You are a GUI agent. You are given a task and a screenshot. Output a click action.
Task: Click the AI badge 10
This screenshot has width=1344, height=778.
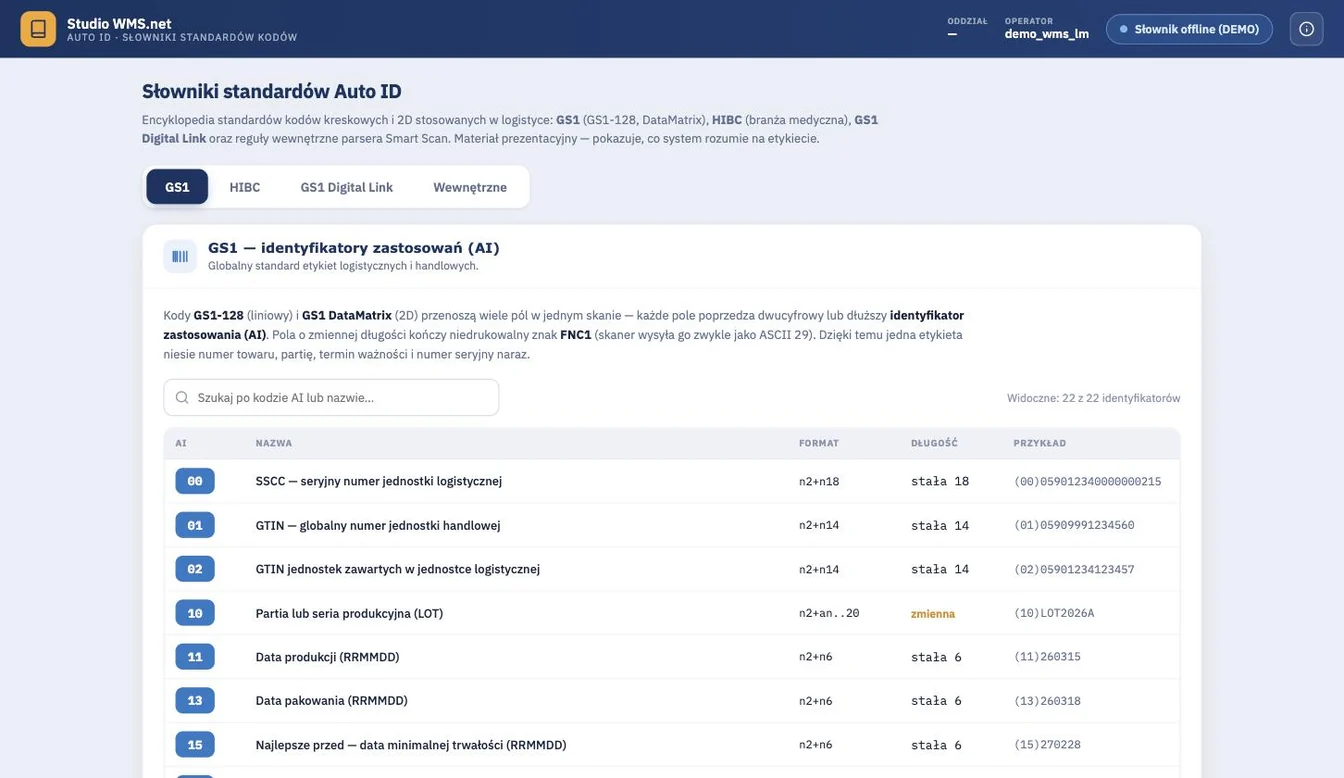[x=195, y=613]
